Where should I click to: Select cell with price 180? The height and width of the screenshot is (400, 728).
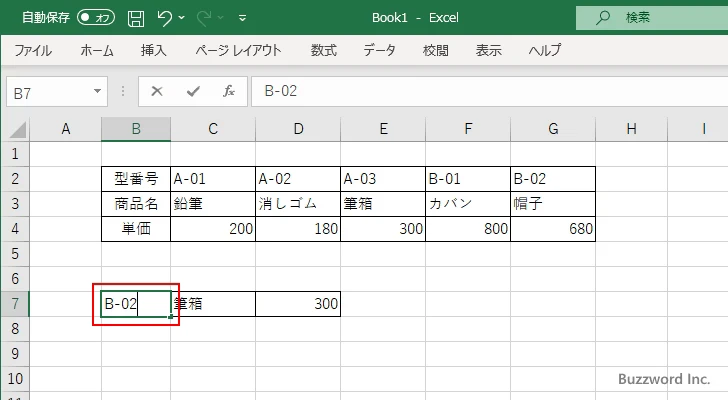tap(298, 229)
